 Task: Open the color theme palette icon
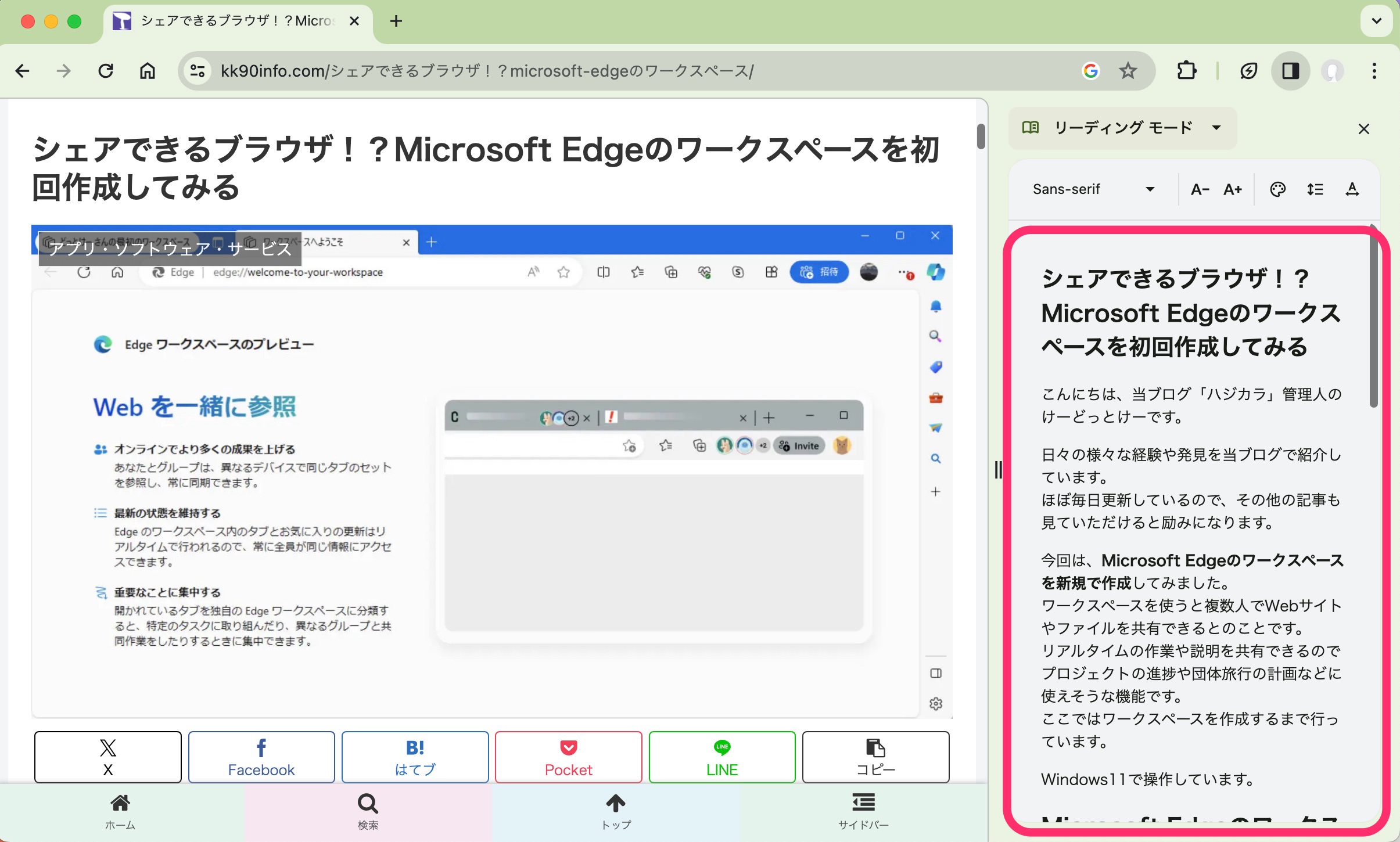1277,189
